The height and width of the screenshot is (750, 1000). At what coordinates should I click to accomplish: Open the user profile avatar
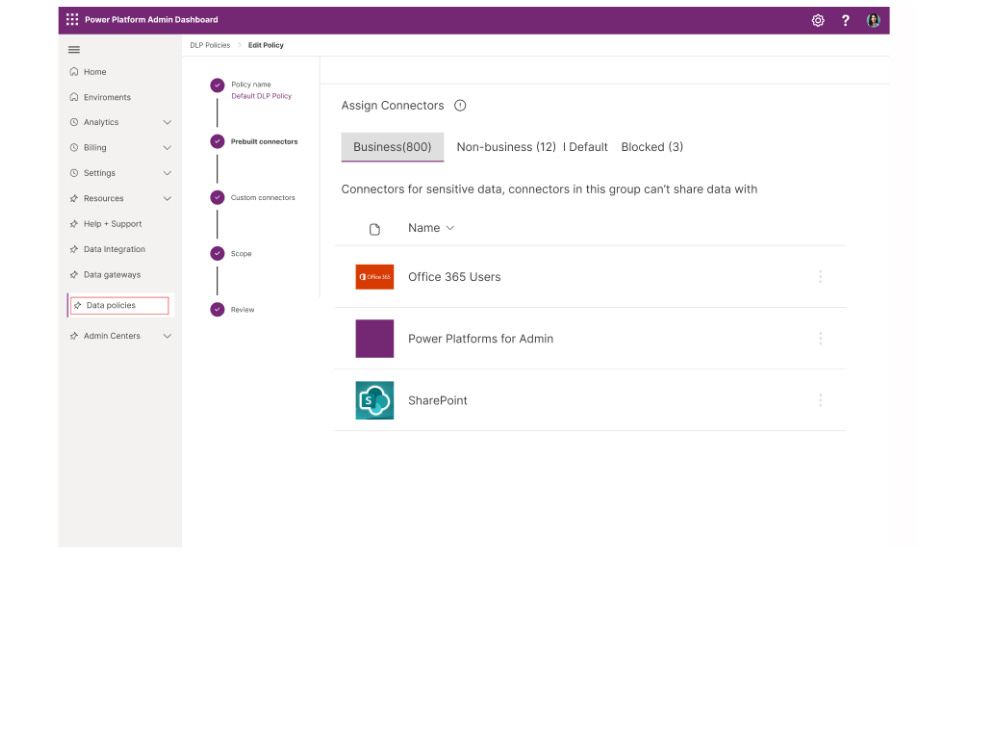pos(873,20)
